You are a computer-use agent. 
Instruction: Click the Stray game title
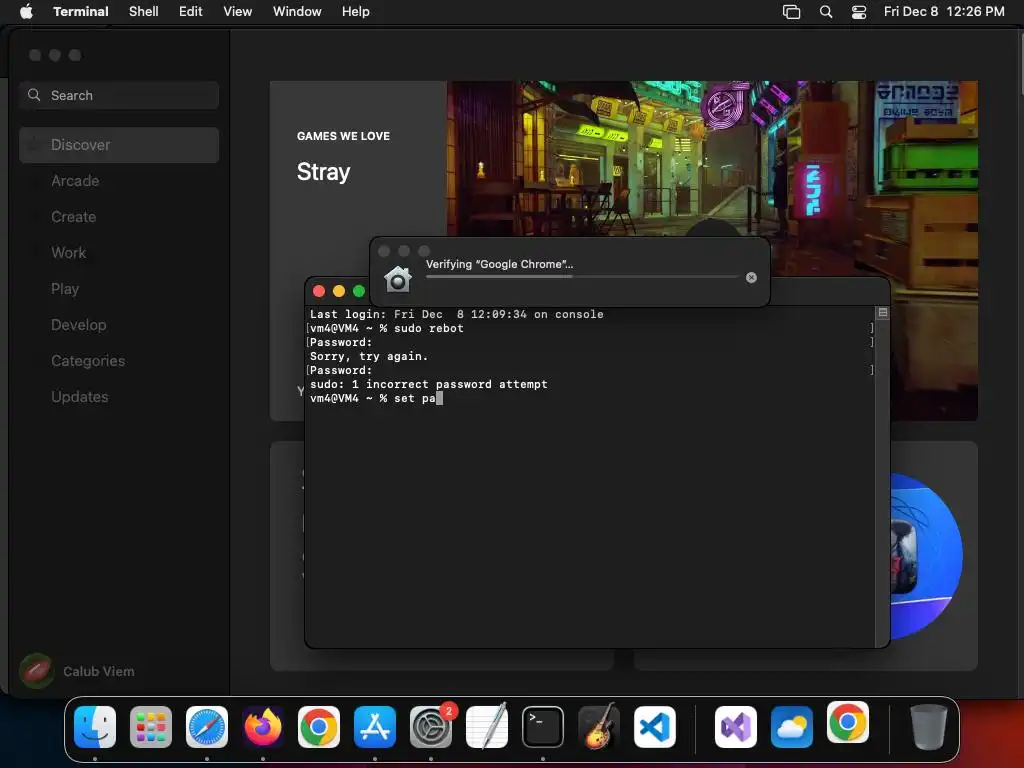coord(323,172)
